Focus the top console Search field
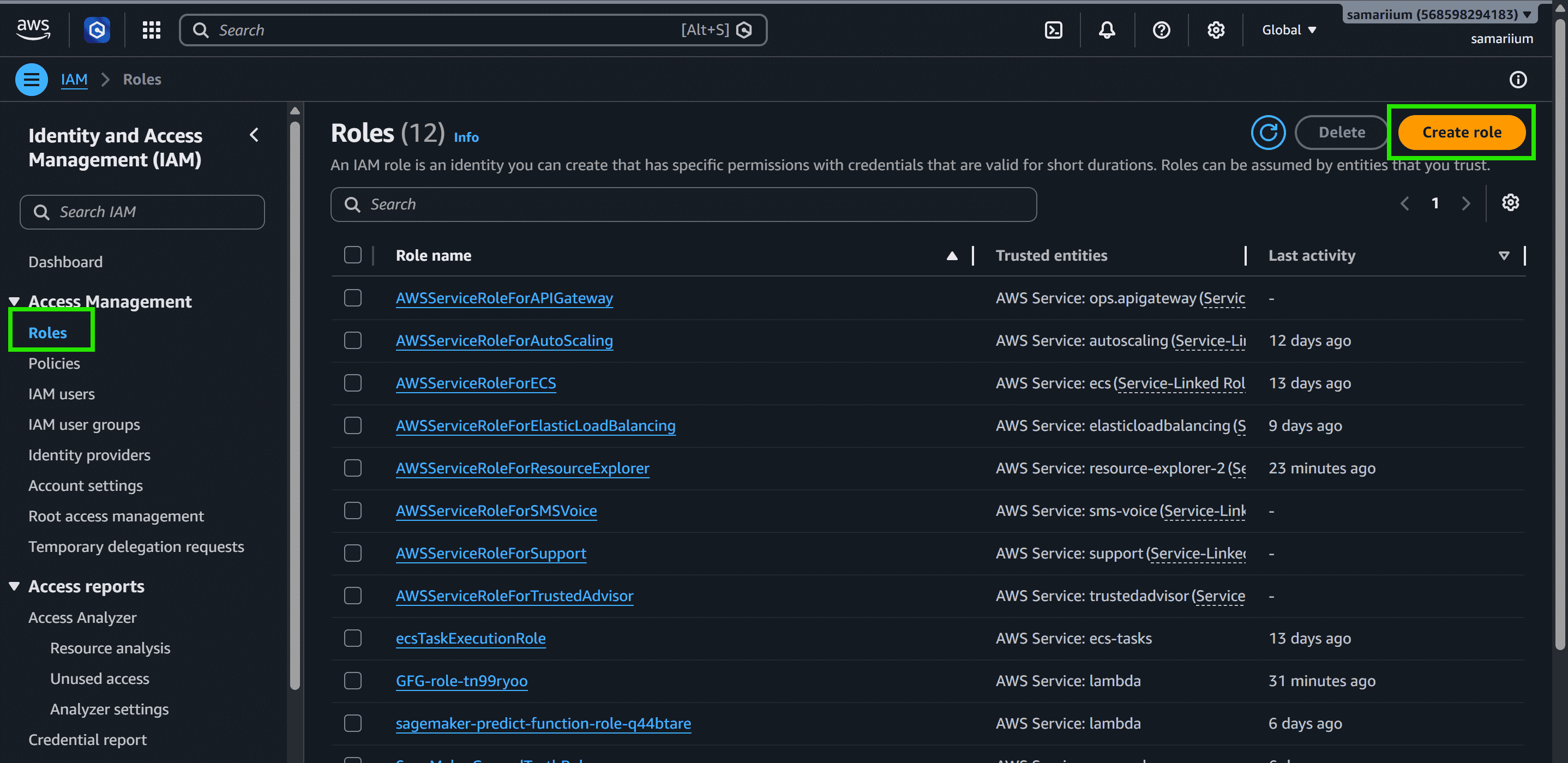This screenshot has height=763, width=1568. 473,30
